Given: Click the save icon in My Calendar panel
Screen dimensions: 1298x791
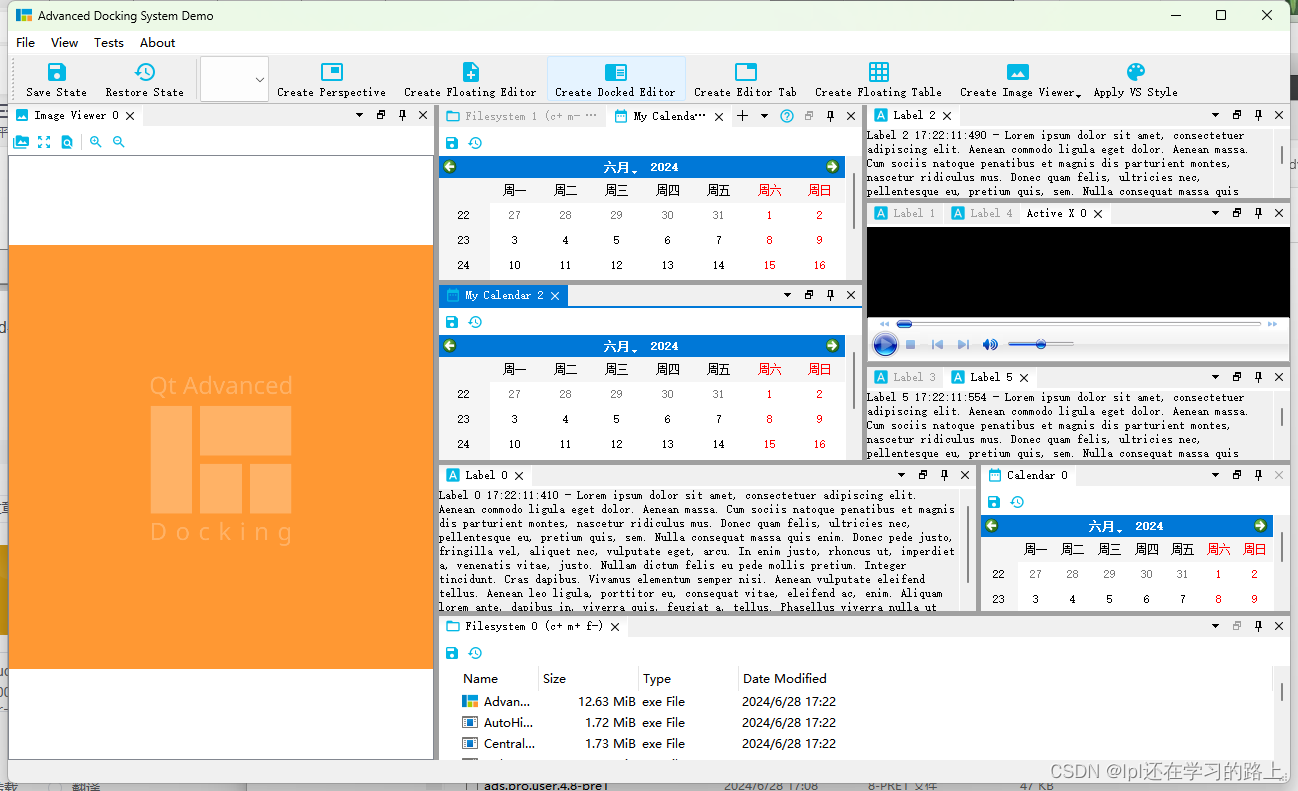Looking at the screenshot, I should (x=452, y=143).
